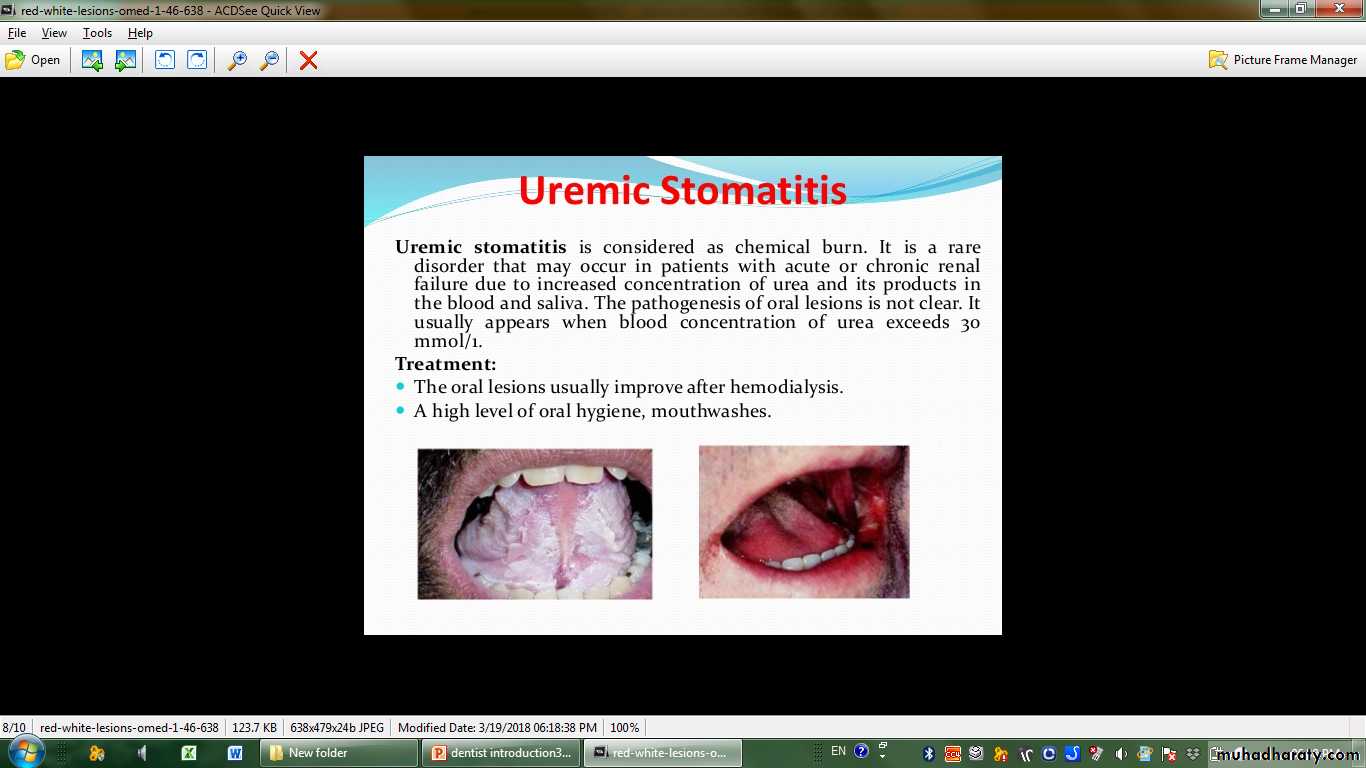Open the Tools menu

click(x=97, y=33)
